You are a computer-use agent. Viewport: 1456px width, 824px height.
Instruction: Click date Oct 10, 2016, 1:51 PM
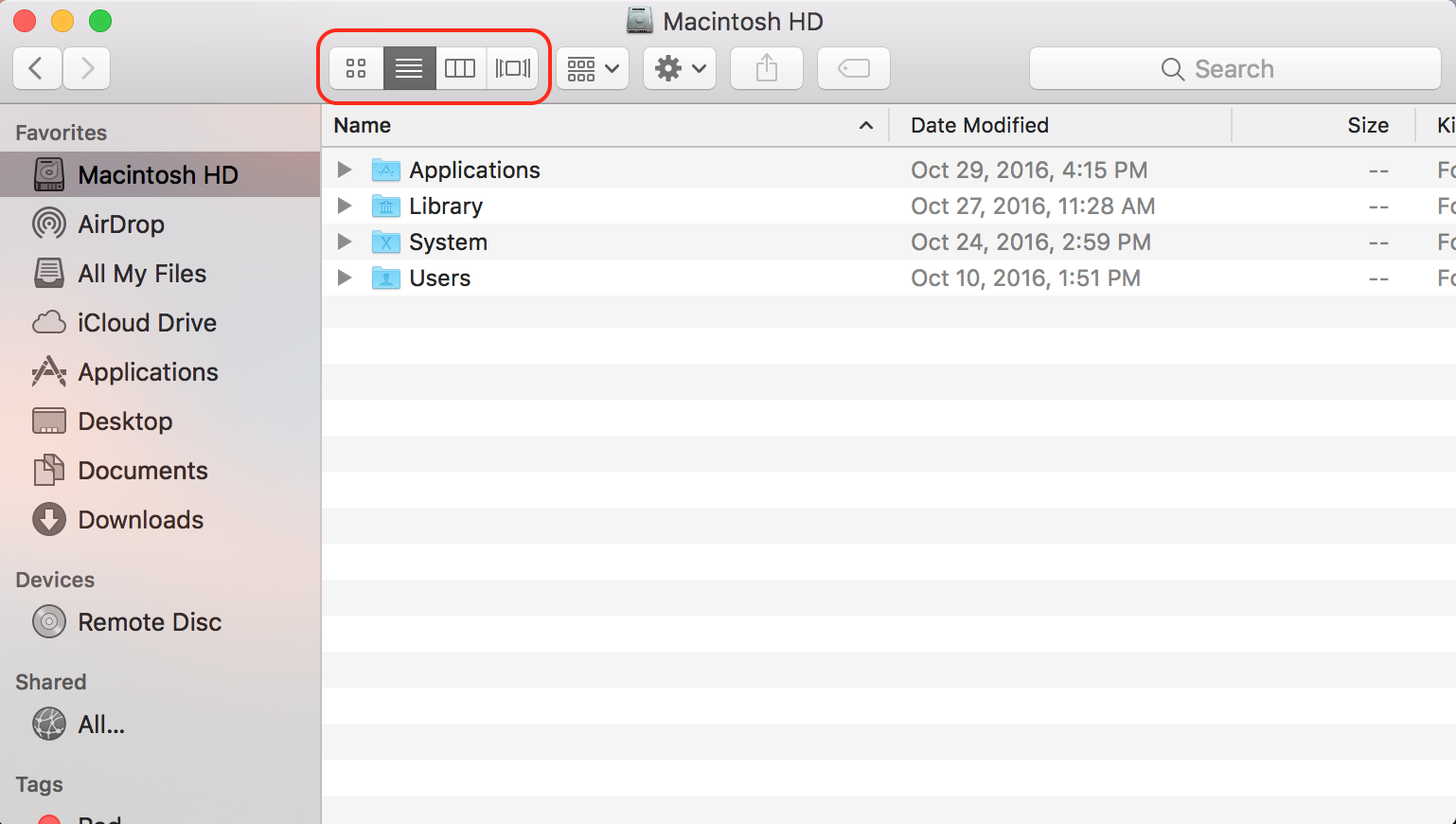pyautogui.click(x=1025, y=278)
